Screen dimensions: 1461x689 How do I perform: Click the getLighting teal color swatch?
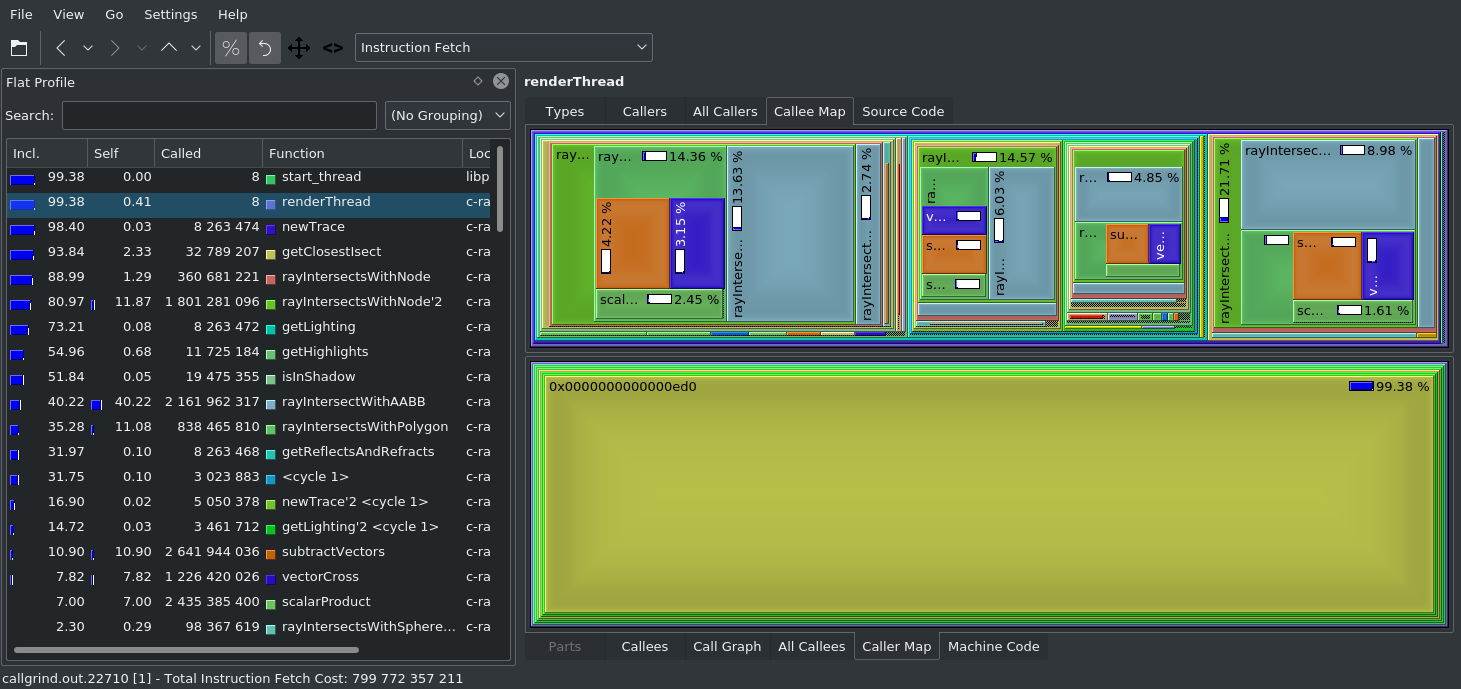pos(271,328)
